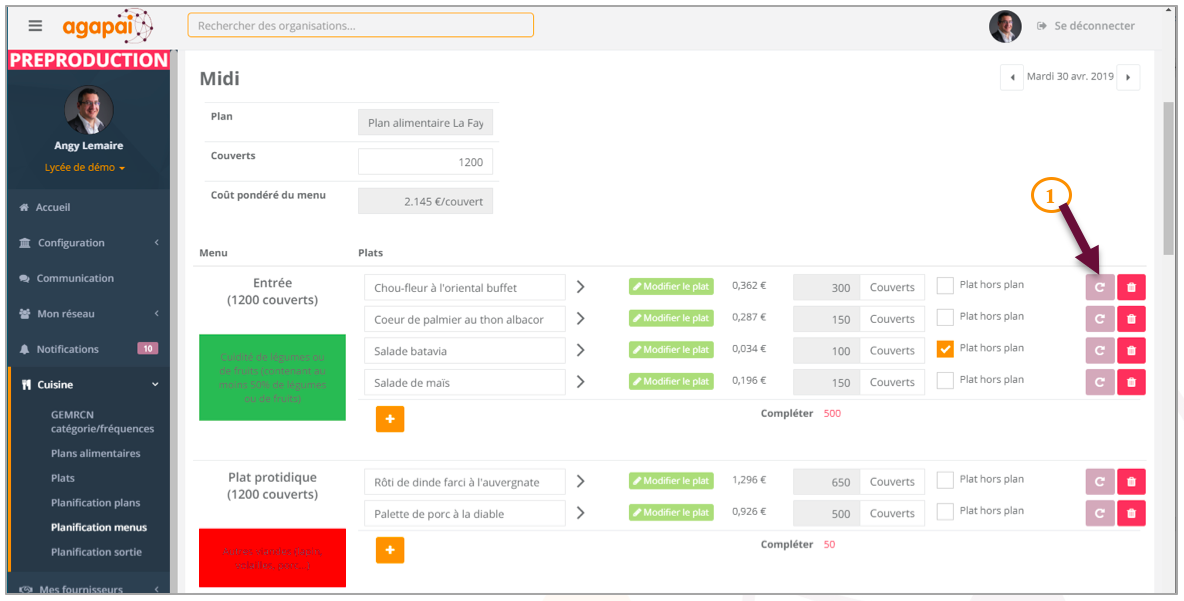Delete the Salade de maïs dish
Screen dimensions: 1184x601
point(1131,383)
